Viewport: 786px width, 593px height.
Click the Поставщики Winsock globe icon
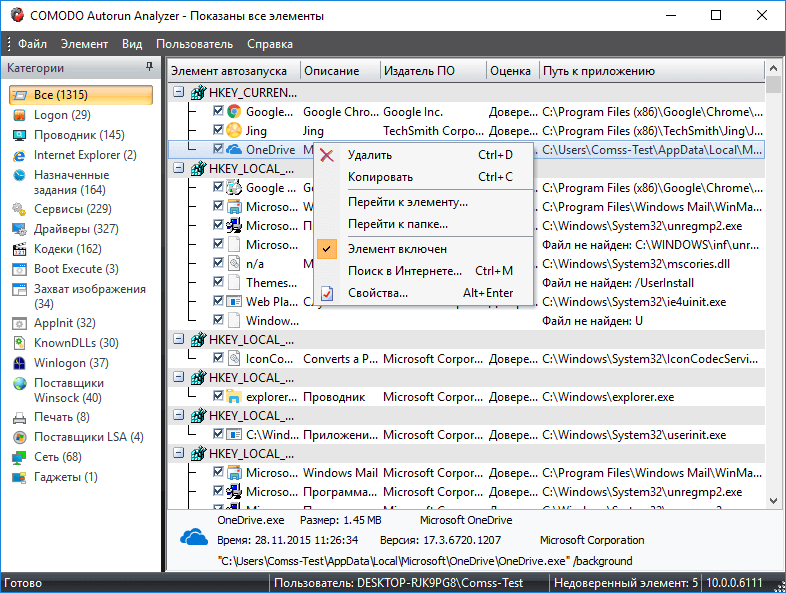(x=20, y=383)
